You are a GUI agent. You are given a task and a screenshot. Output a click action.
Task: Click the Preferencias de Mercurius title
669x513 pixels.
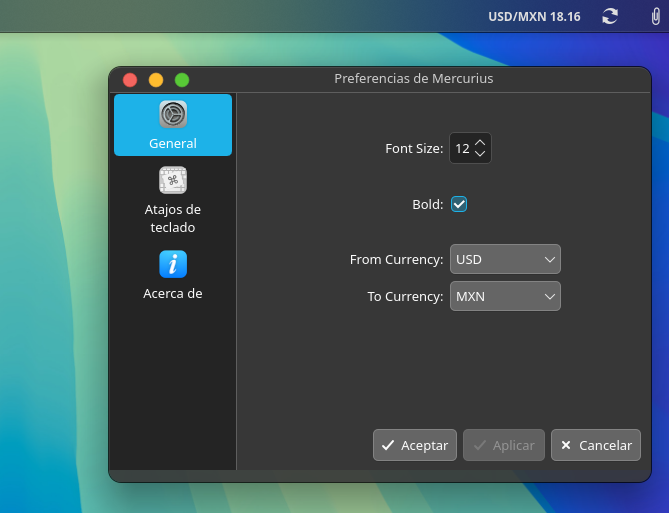point(413,79)
